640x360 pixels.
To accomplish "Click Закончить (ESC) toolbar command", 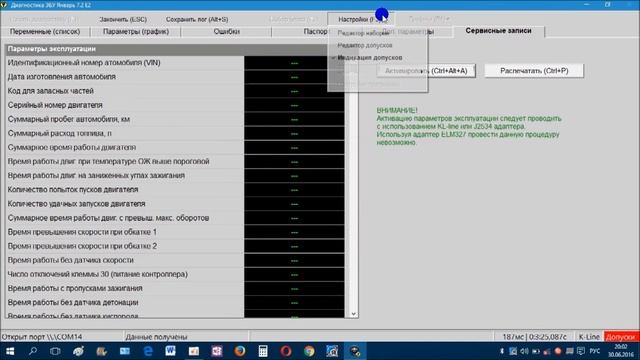I will [x=123, y=19].
